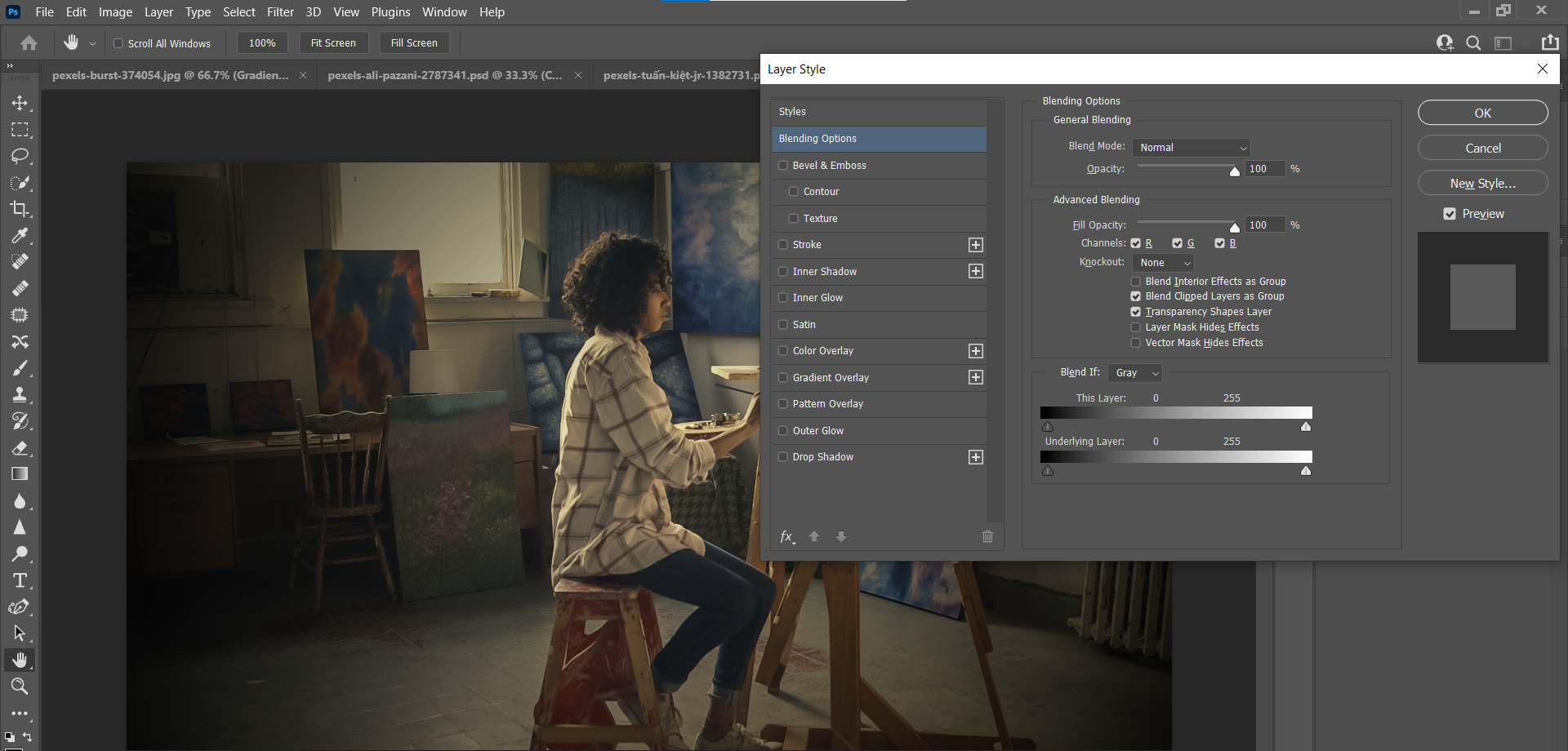Select the Lasso tool
Image resolution: width=1568 pixels, height=751 pixels.
[x=20, y=156]
